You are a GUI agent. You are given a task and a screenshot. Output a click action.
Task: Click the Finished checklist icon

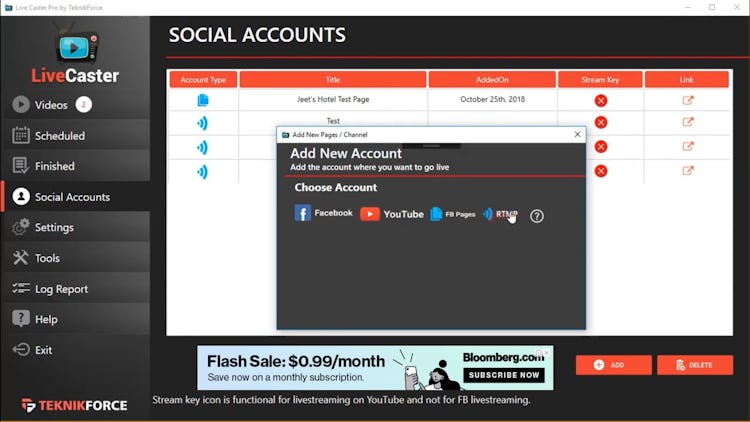[21, 166]
